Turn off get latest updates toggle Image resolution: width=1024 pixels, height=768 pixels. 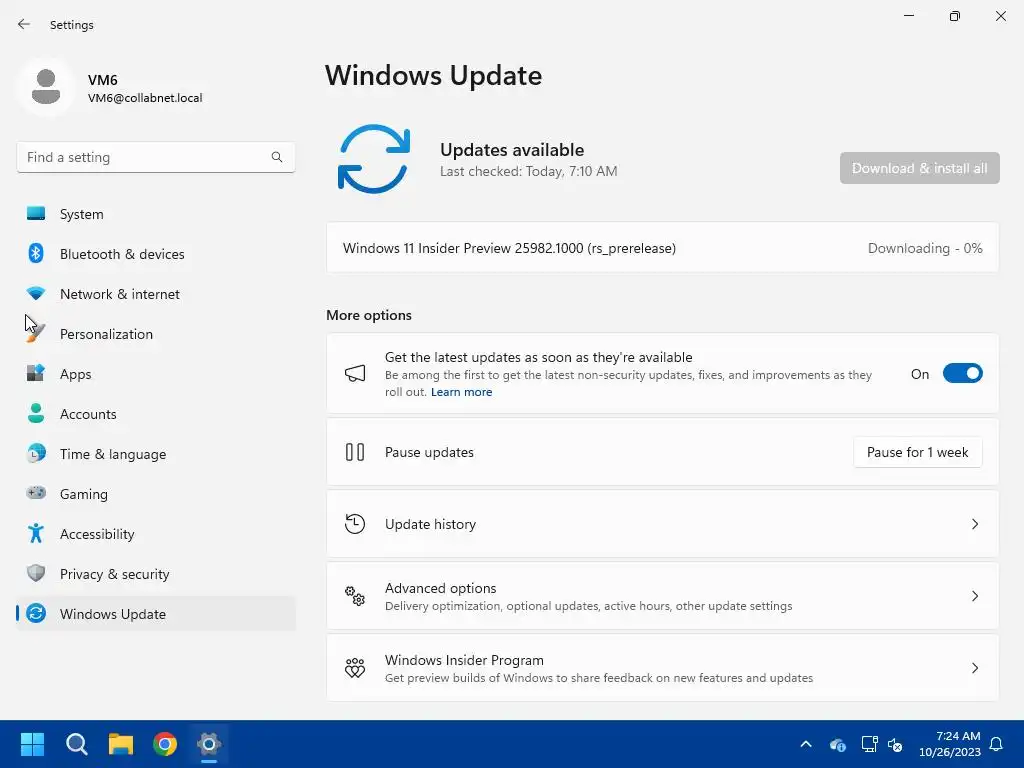coord(963,374)
